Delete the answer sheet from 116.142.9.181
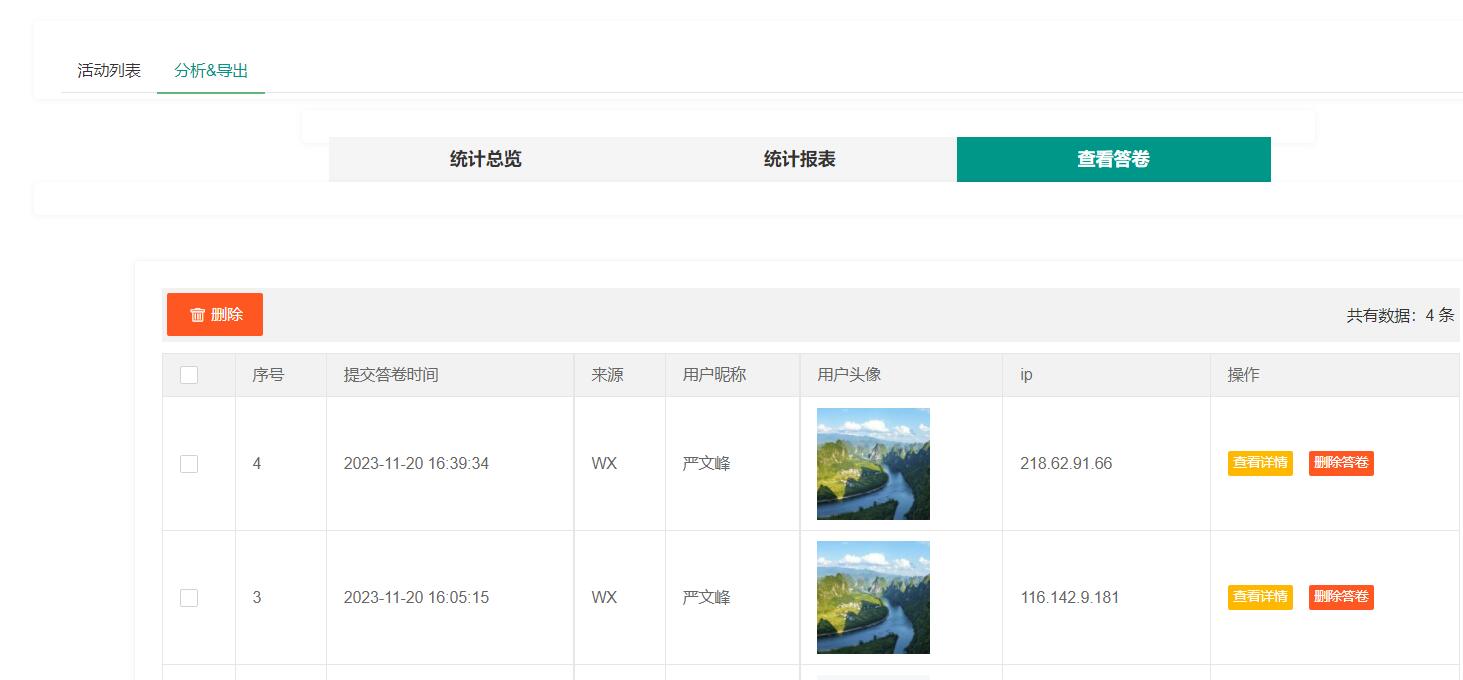Image resolution: width=1463 pixels, height=680 pixels. tap(1341, 597)
